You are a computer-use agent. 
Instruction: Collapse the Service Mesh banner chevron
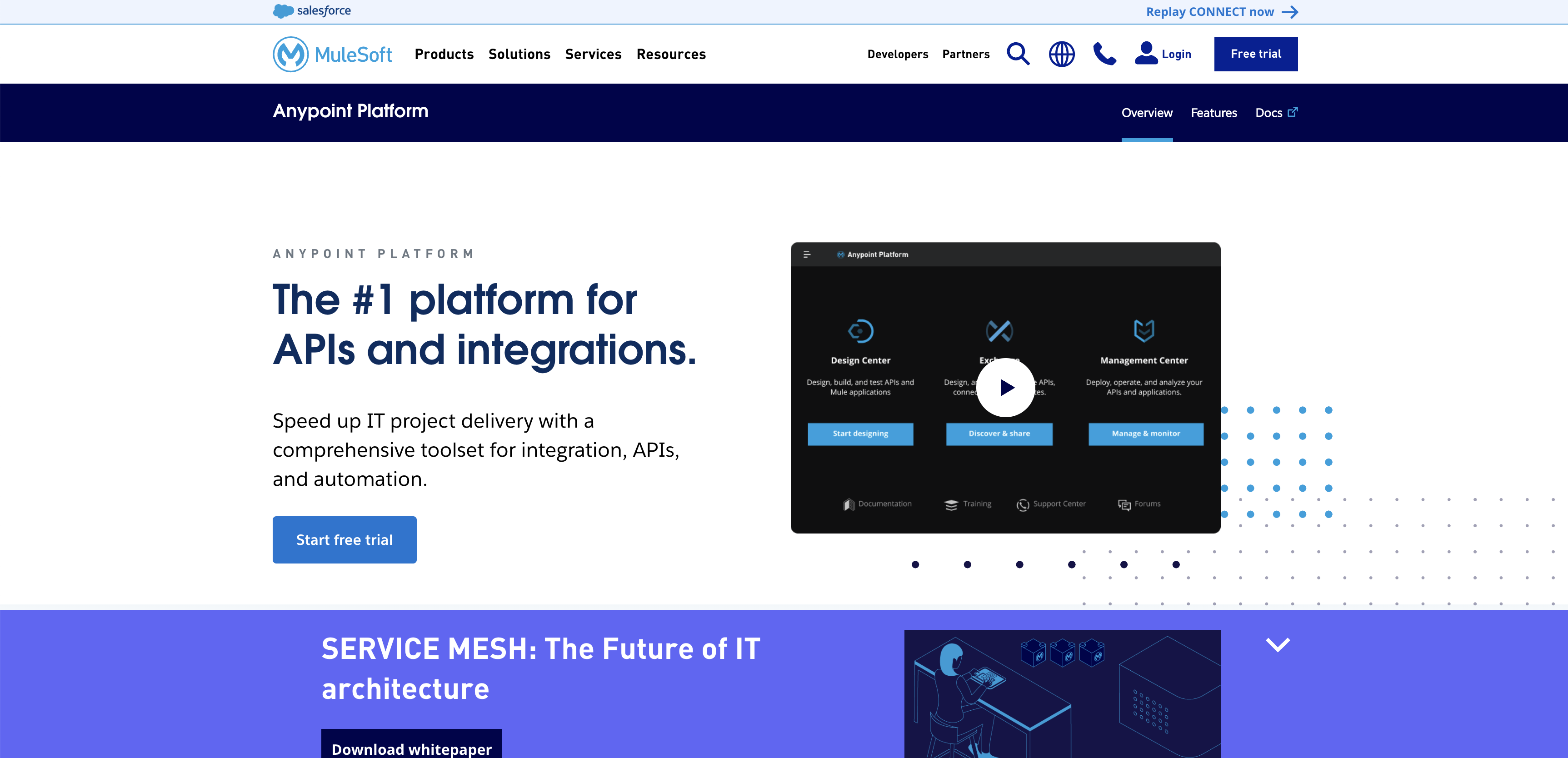[x=1278, y=644]
